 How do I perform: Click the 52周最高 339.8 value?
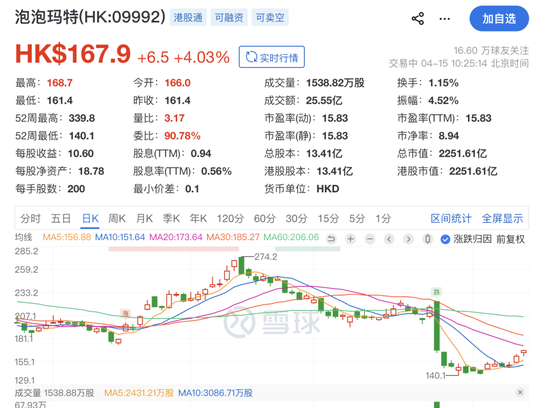point(81,118)
